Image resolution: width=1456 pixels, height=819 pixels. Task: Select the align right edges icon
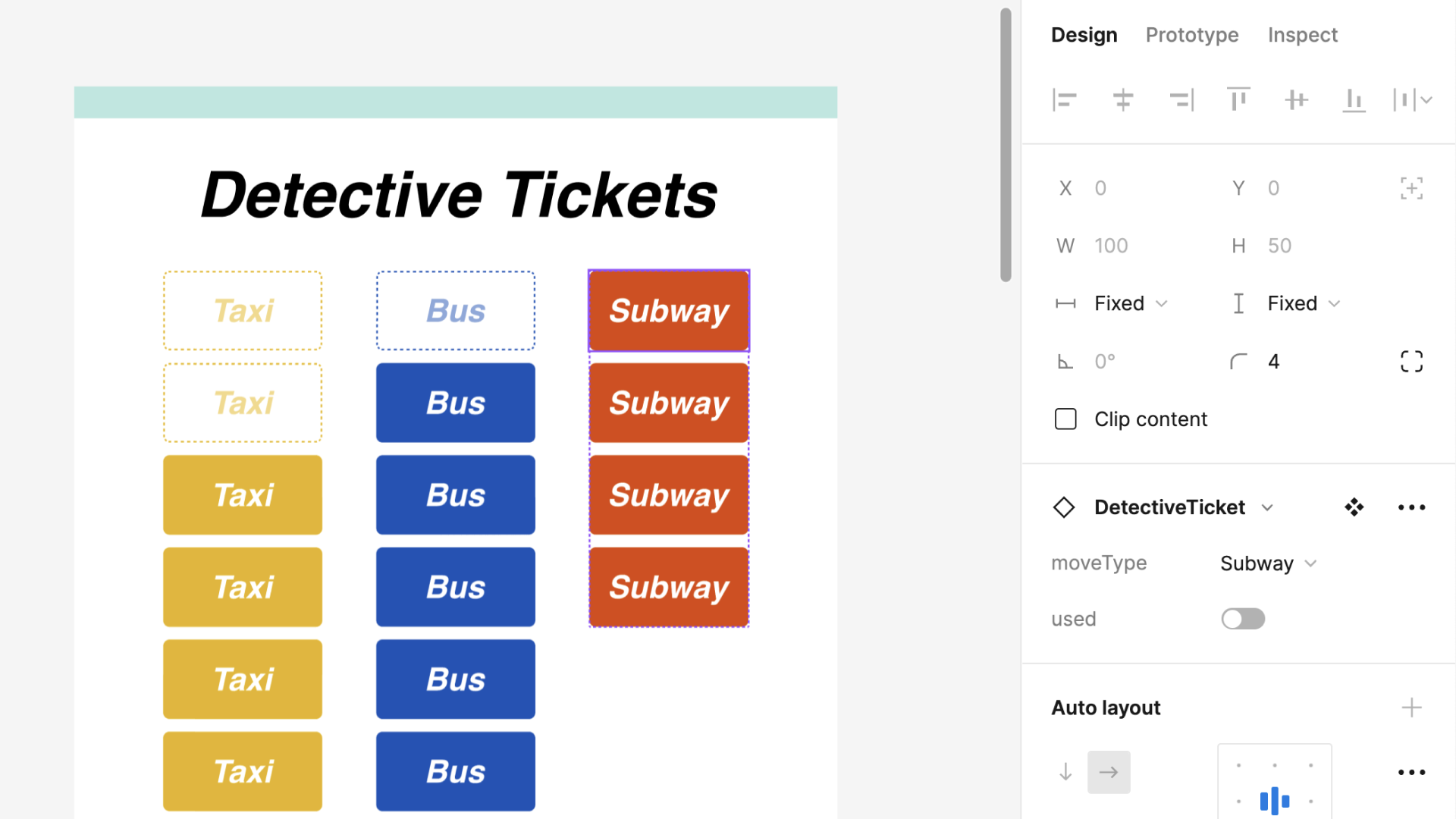click(x=1181, y=99)
